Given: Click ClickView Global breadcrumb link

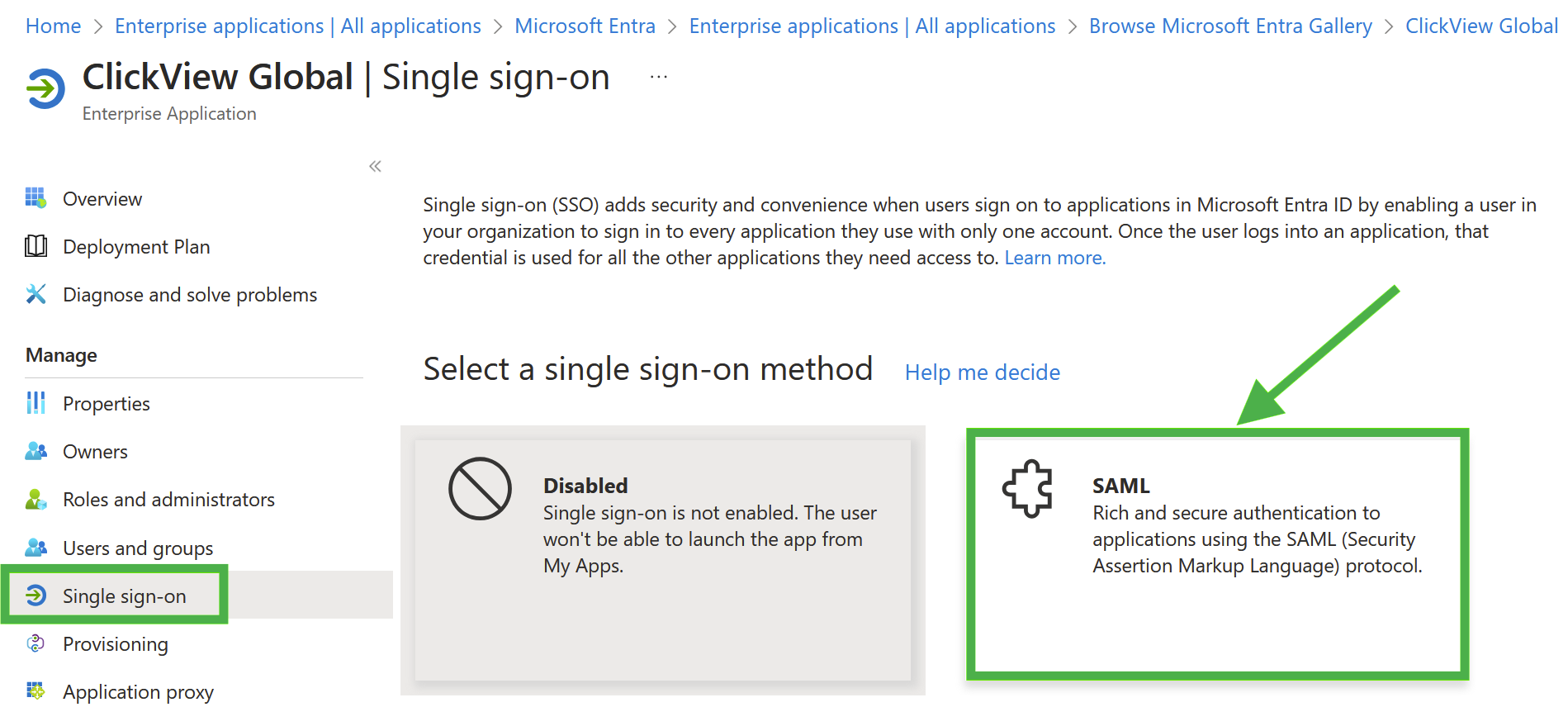Looking at the screenshot, I should pos(1481,26).
